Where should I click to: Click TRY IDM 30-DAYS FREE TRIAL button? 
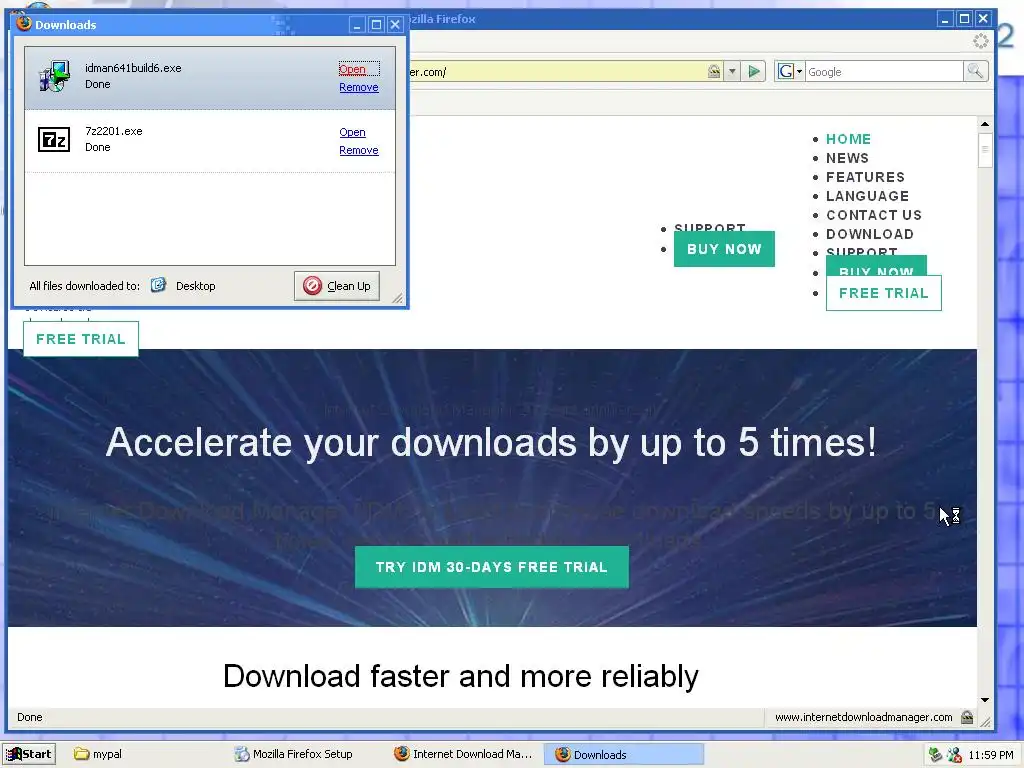492,567
